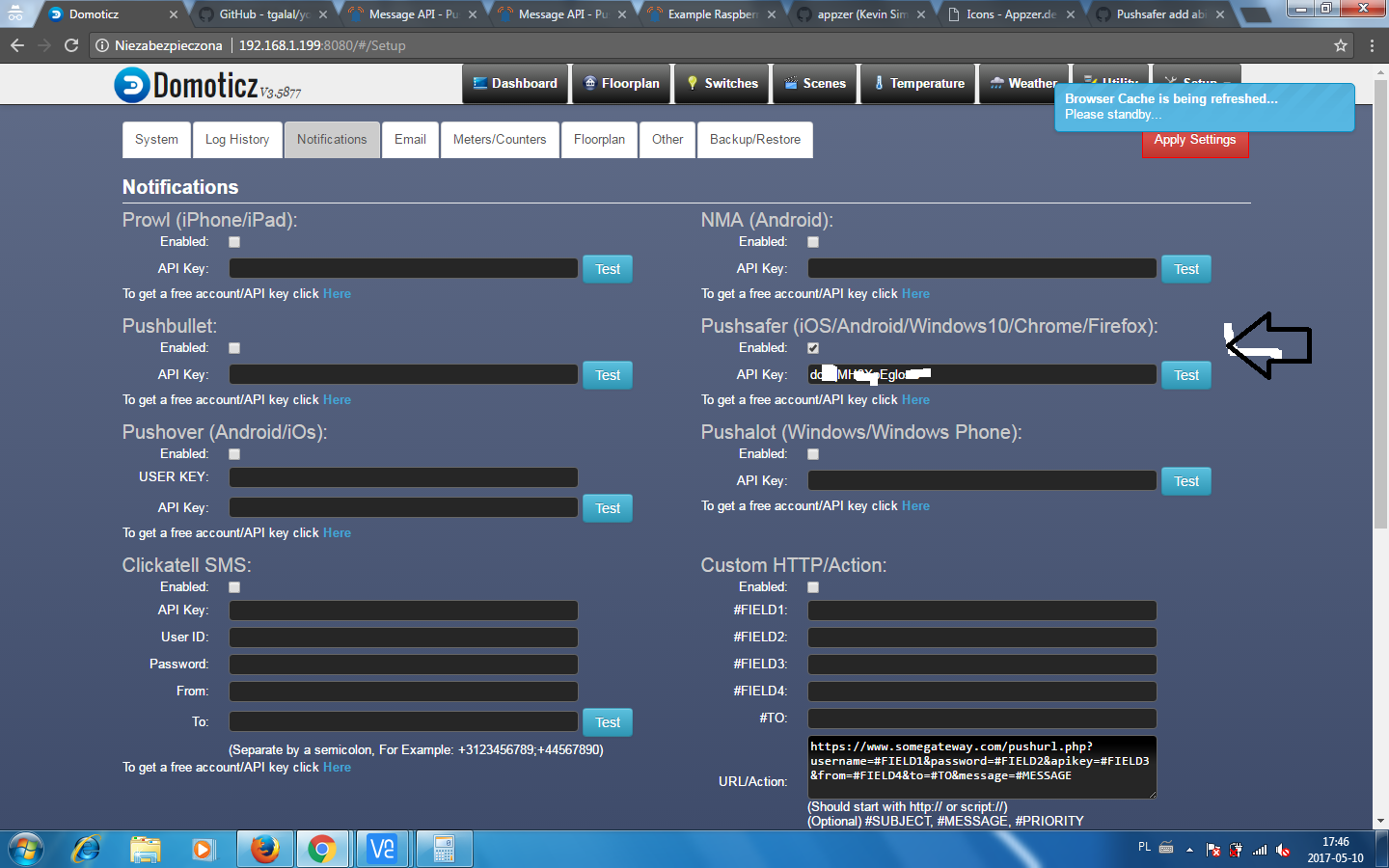Bookmark this page with star icon
The width and height of the screenshot is (1389, 868).
click(x=1340, y=45)
